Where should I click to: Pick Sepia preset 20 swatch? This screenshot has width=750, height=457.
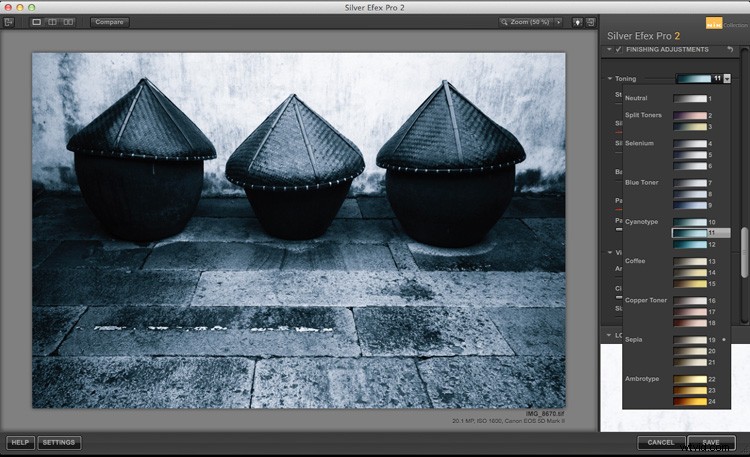[690, 351]
